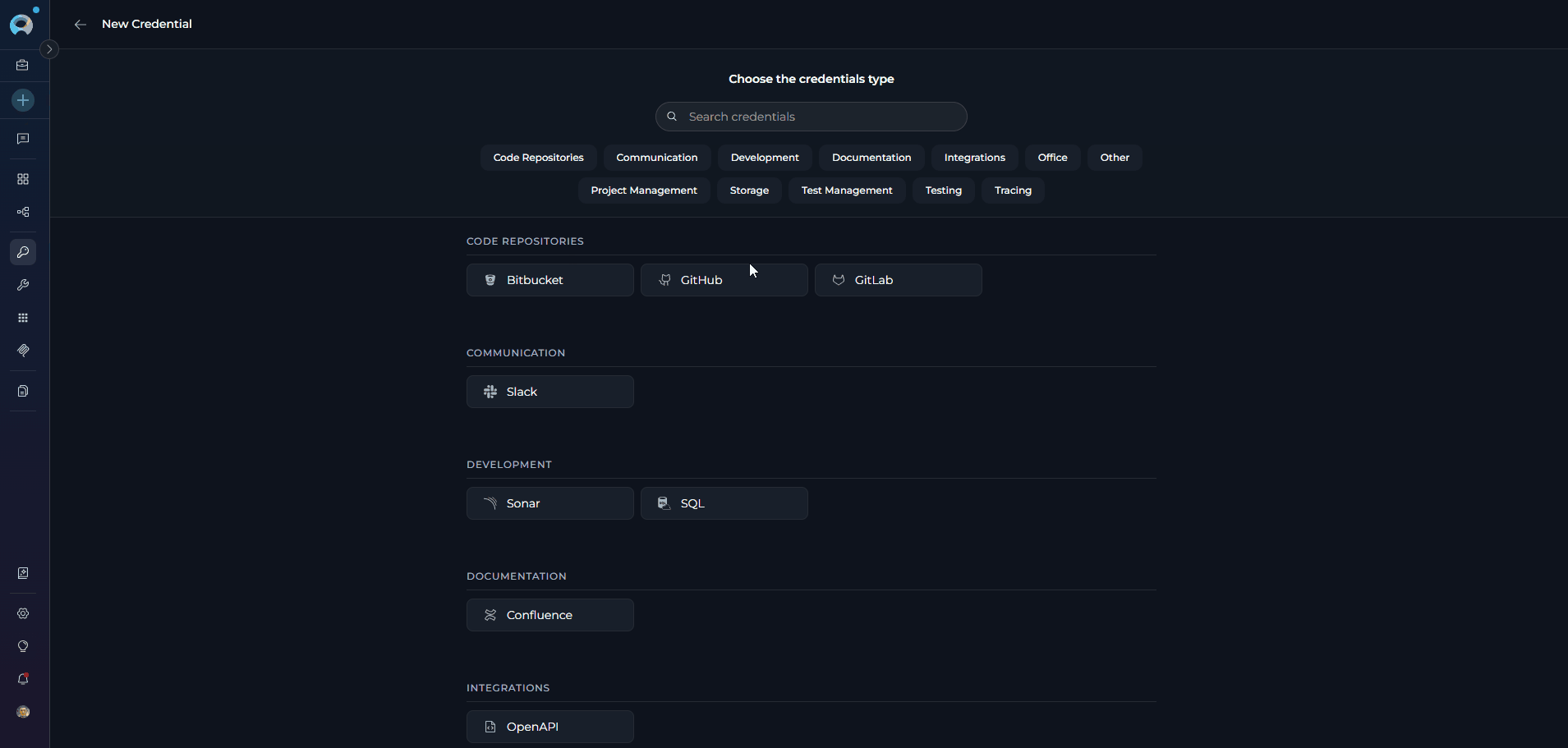
Task: Expand the sidebar with the chevron button
Action: pos(49,49)
